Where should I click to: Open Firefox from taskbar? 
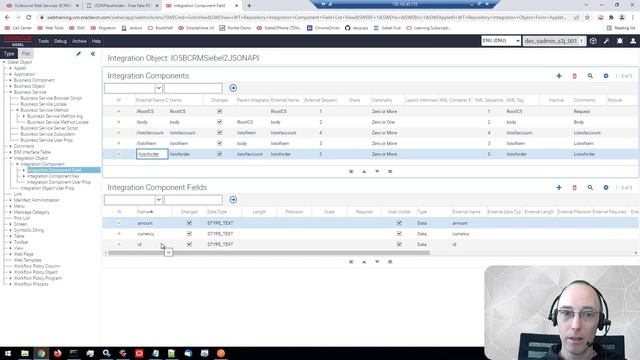pos(58,353)
